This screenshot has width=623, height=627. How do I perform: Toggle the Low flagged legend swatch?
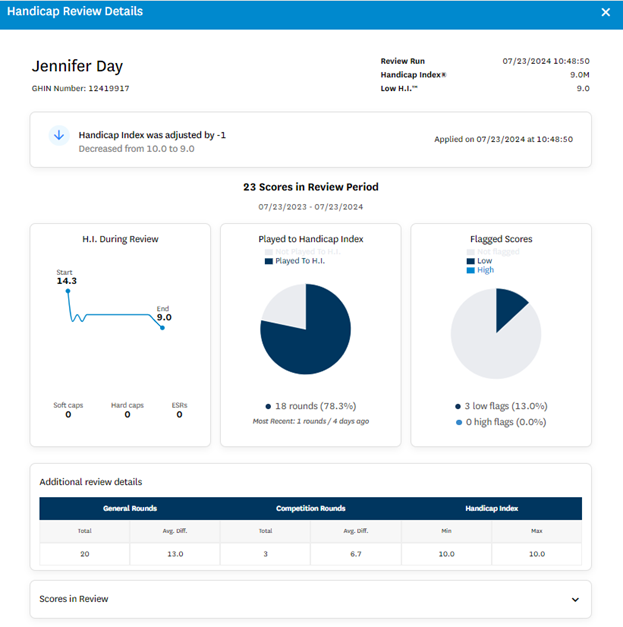pos(470,261)
